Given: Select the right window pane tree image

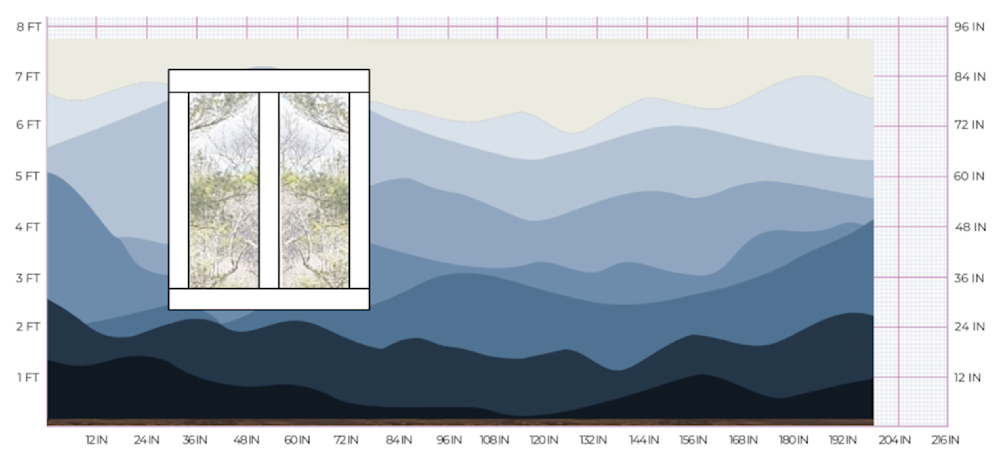Looking at the screenshot, I should pyautogui.click(x=313, y=190).
